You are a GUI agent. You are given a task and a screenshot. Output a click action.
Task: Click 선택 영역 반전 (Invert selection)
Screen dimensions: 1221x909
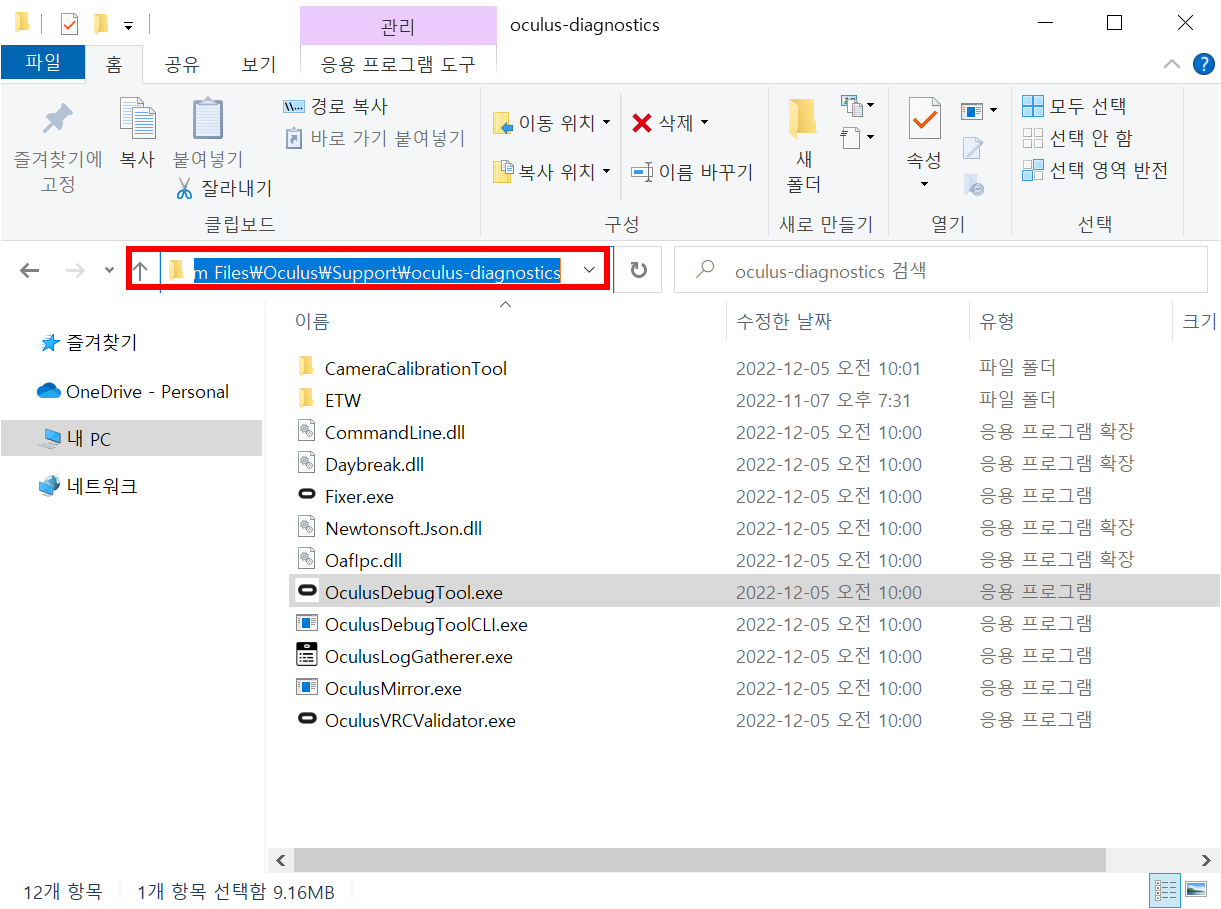pos(1095,170)
